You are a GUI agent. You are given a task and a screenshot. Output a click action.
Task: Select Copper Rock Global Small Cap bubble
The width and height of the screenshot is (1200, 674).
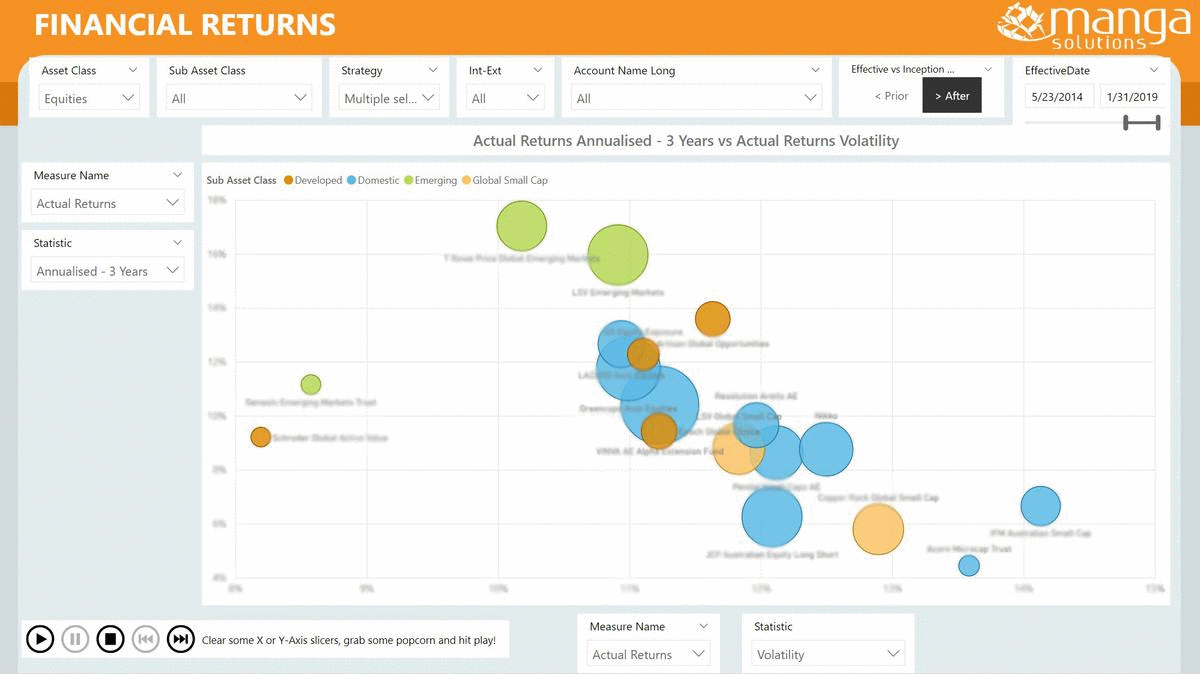[878, 529]
